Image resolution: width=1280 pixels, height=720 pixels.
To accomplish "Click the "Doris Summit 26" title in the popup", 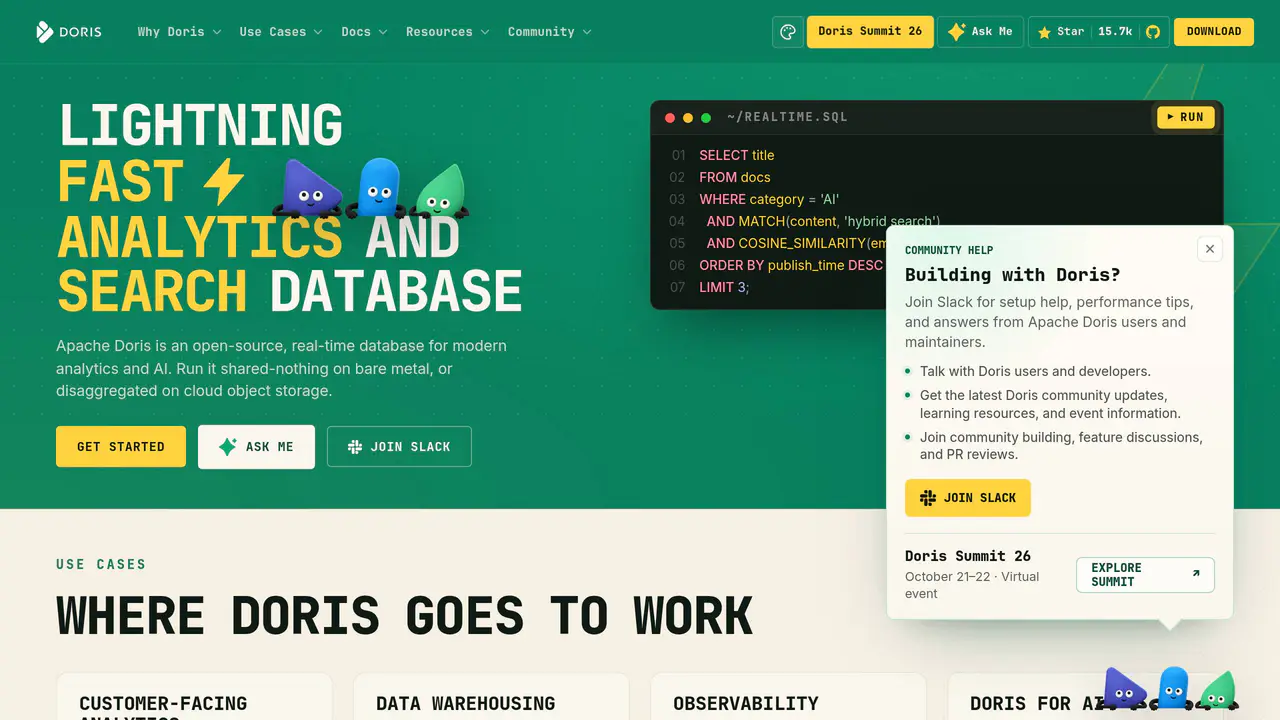I will pyautogui.click(x=968, y=556).
